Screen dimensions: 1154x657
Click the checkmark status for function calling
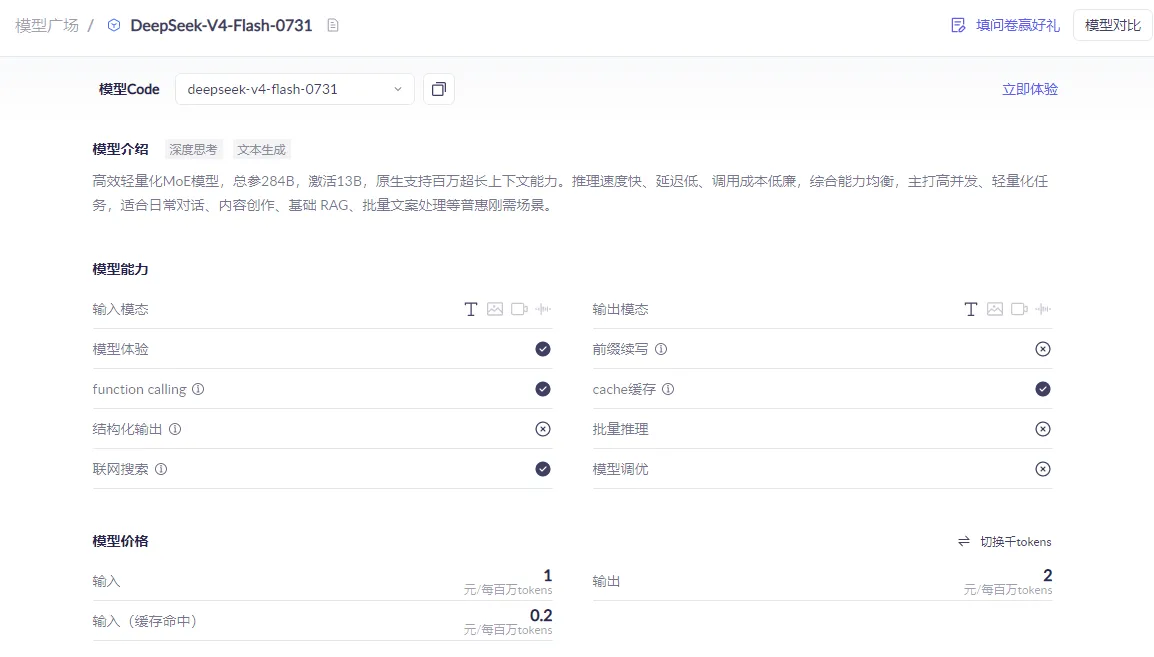coord(543,389)
